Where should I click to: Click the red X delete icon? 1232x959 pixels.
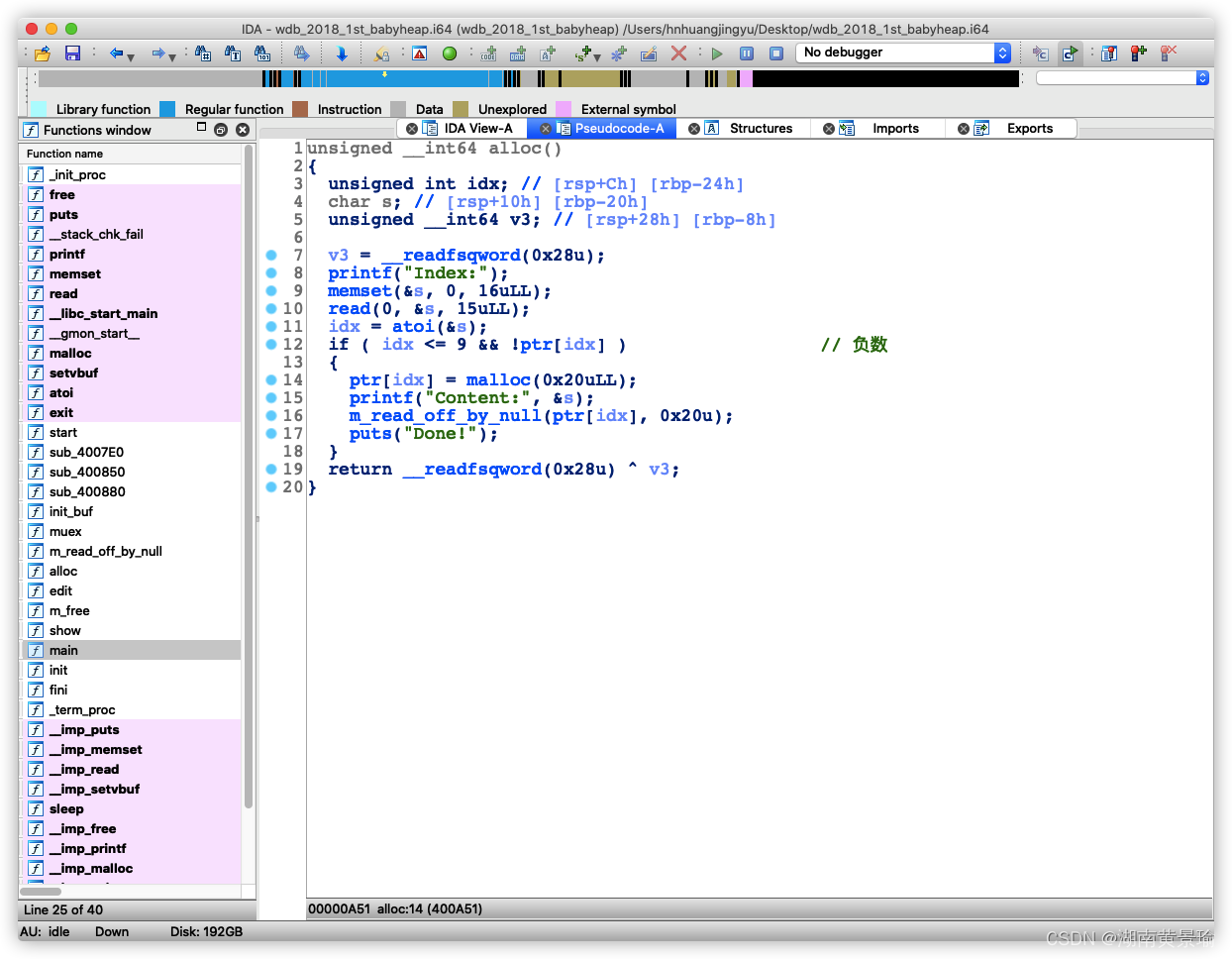click(x=678, y=53)
